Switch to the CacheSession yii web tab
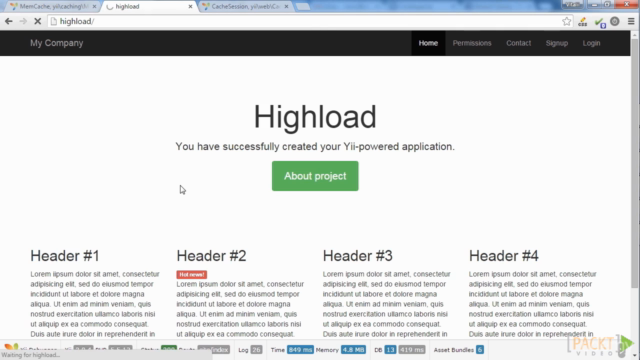This screenshot has width=640, height=360. tap(245, 7)
